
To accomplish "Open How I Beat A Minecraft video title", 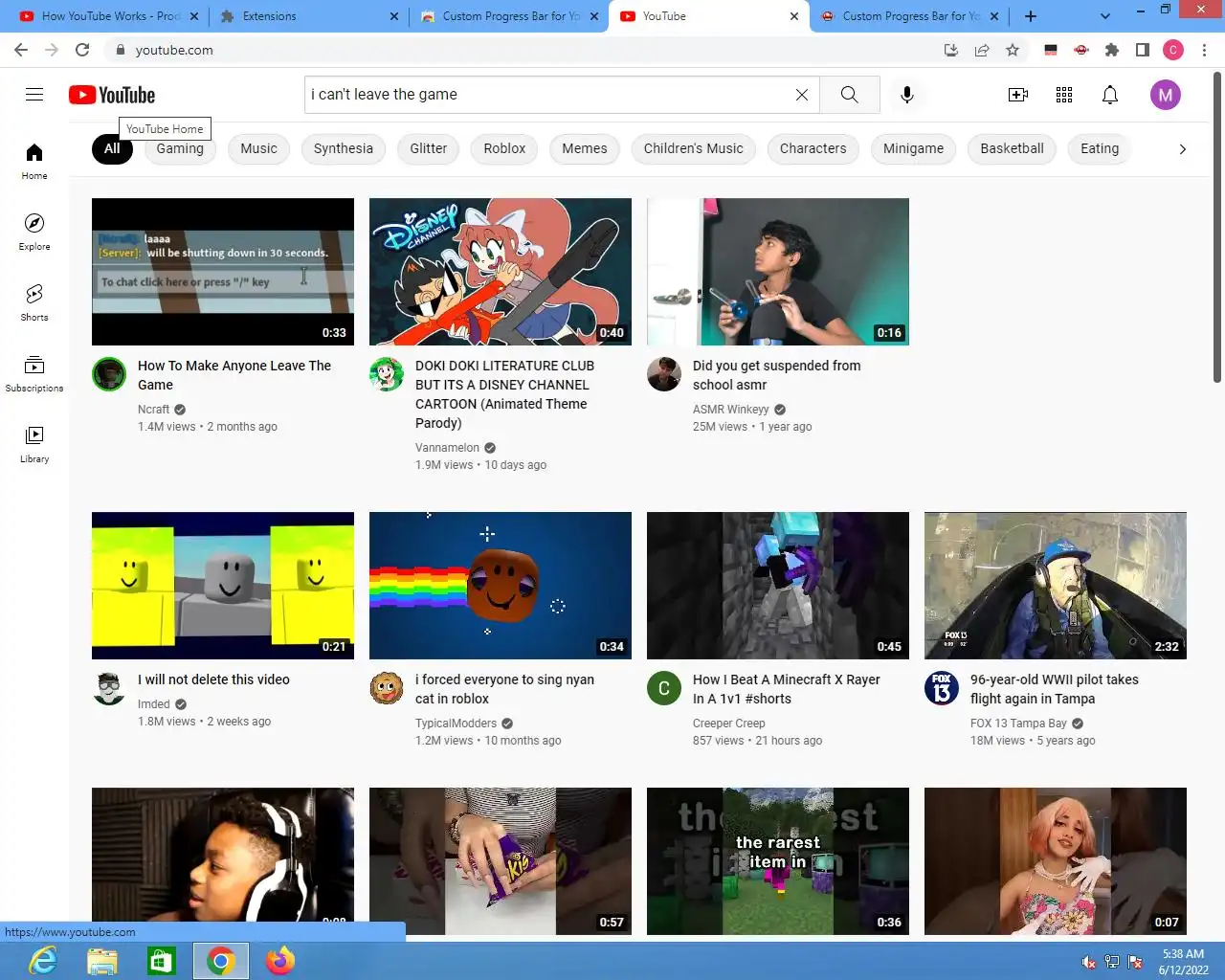I will 787,689.
